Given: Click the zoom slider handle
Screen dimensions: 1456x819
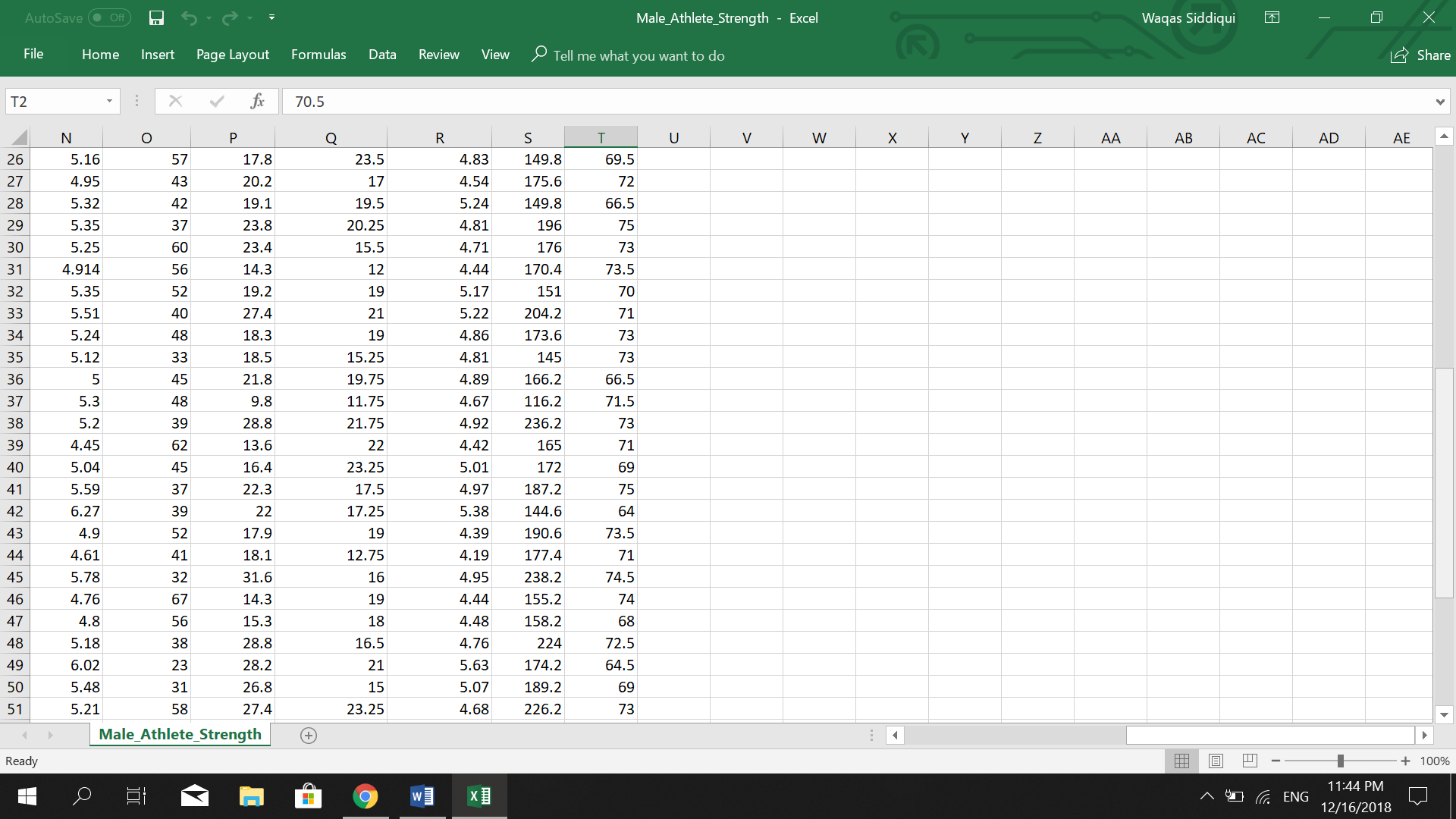Looking at the screenshot, I should coord(1340,761).
